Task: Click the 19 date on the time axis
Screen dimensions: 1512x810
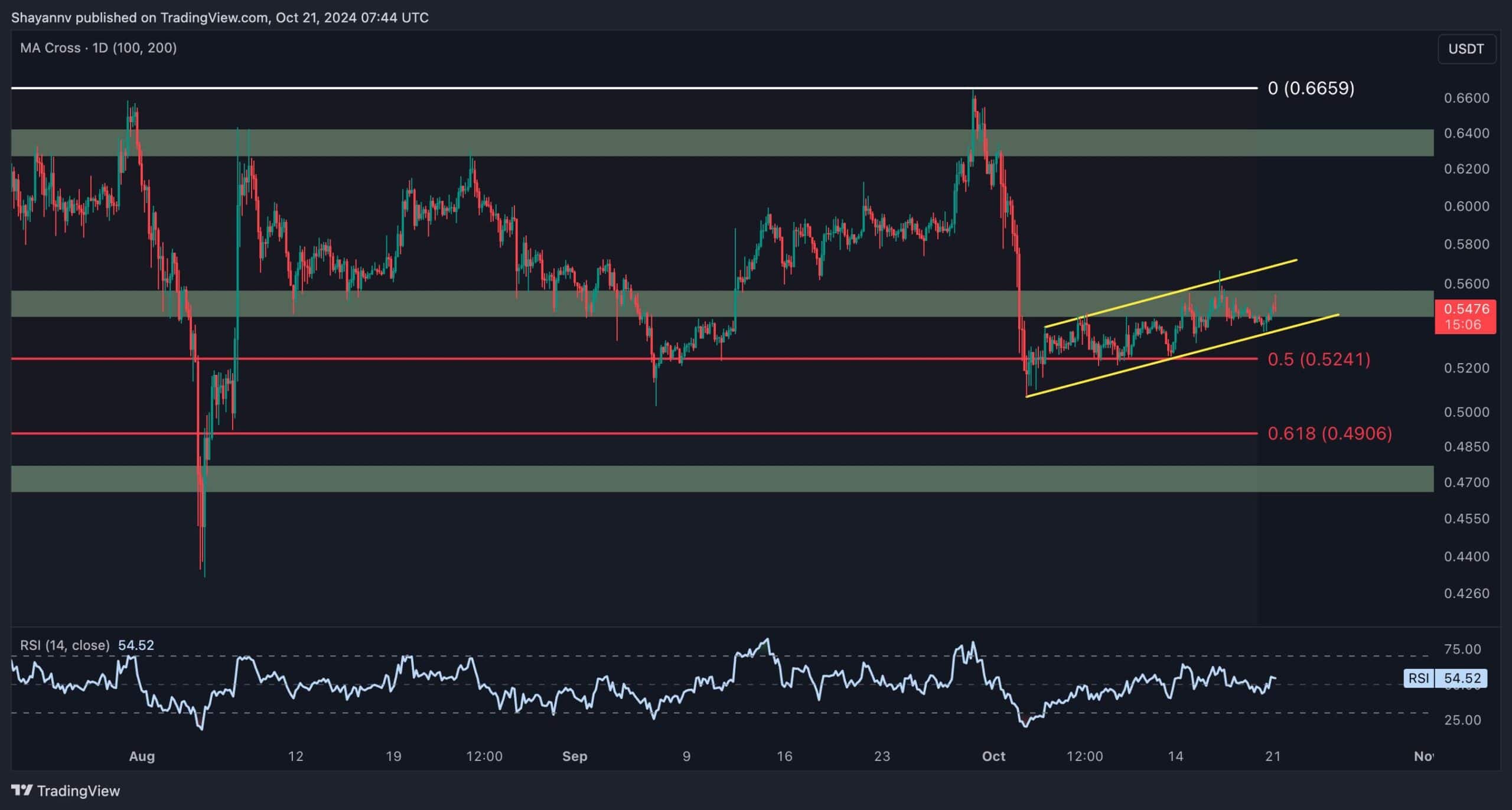Action: coord(393,756)
